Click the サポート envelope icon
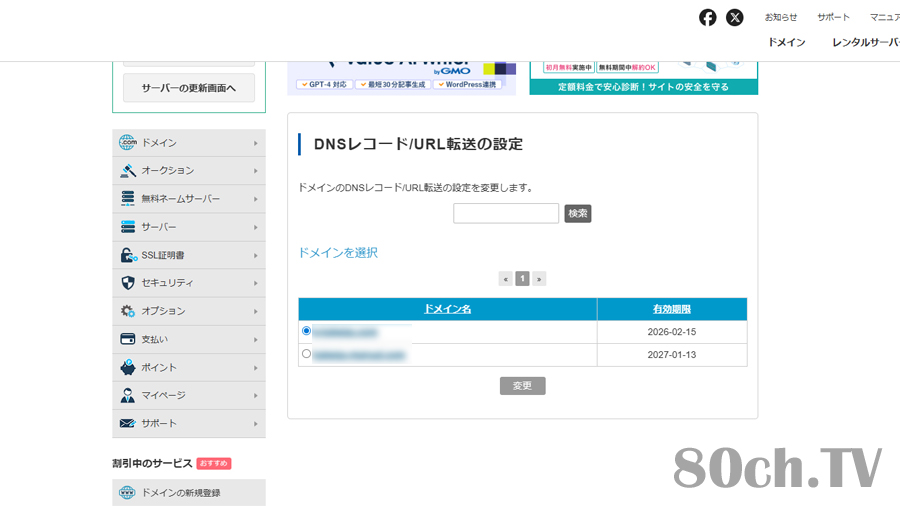The height and width of the screenshot is (506, 900). coord(127,423)
